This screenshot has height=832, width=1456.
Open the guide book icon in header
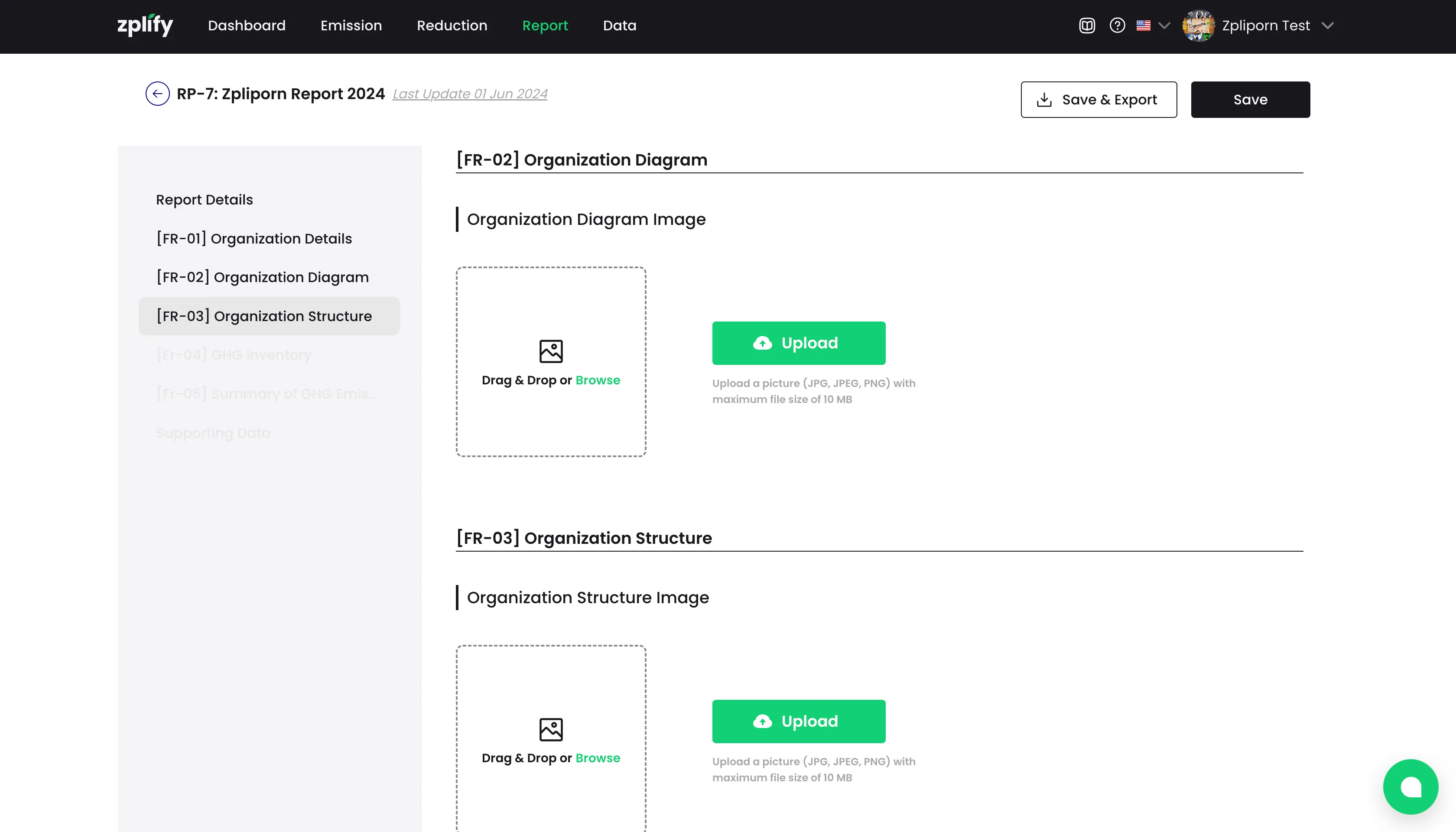(x=1087, y=26)
